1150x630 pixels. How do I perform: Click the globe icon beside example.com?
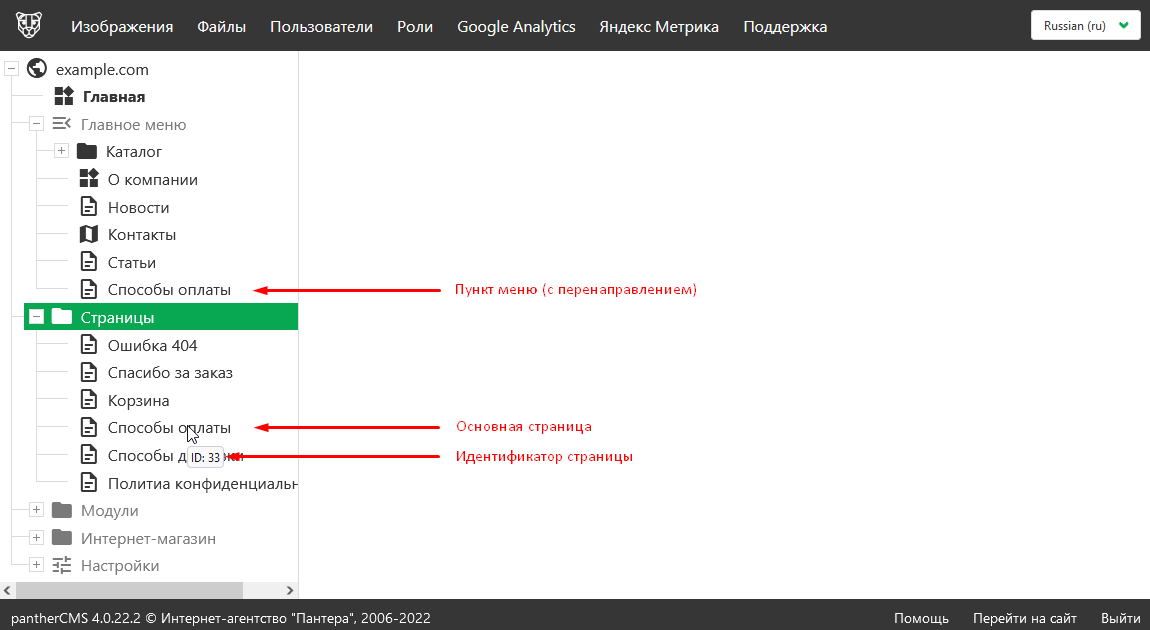pyautogui.click(x=38, y=69)
